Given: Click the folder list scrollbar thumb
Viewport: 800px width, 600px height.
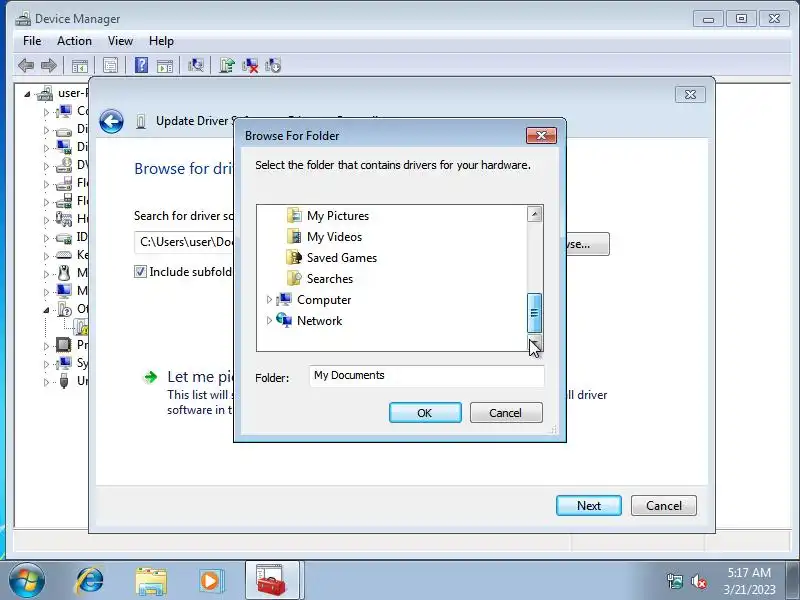Looking at the screenshot, I should [x=534, y=313].
